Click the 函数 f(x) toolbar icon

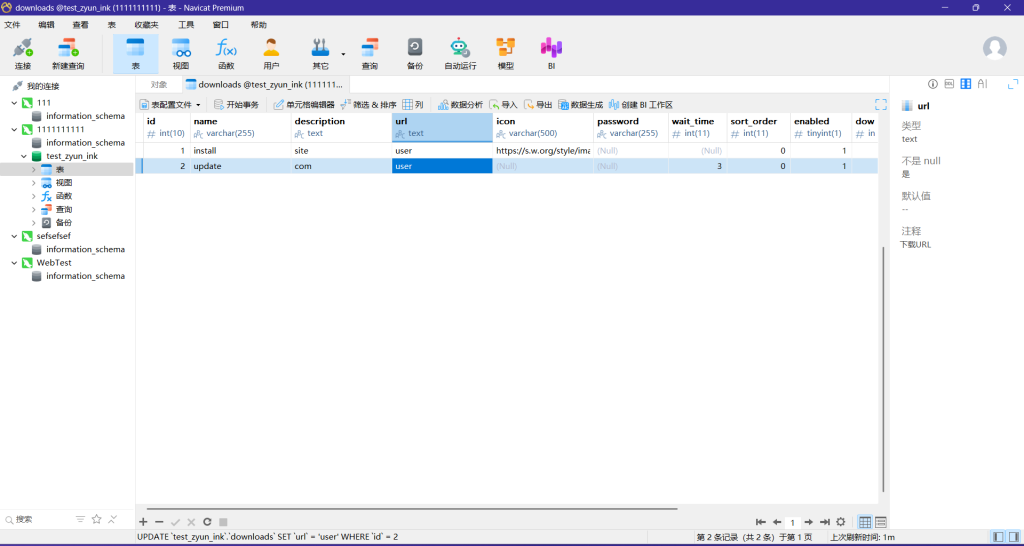(x=226, y=53)
